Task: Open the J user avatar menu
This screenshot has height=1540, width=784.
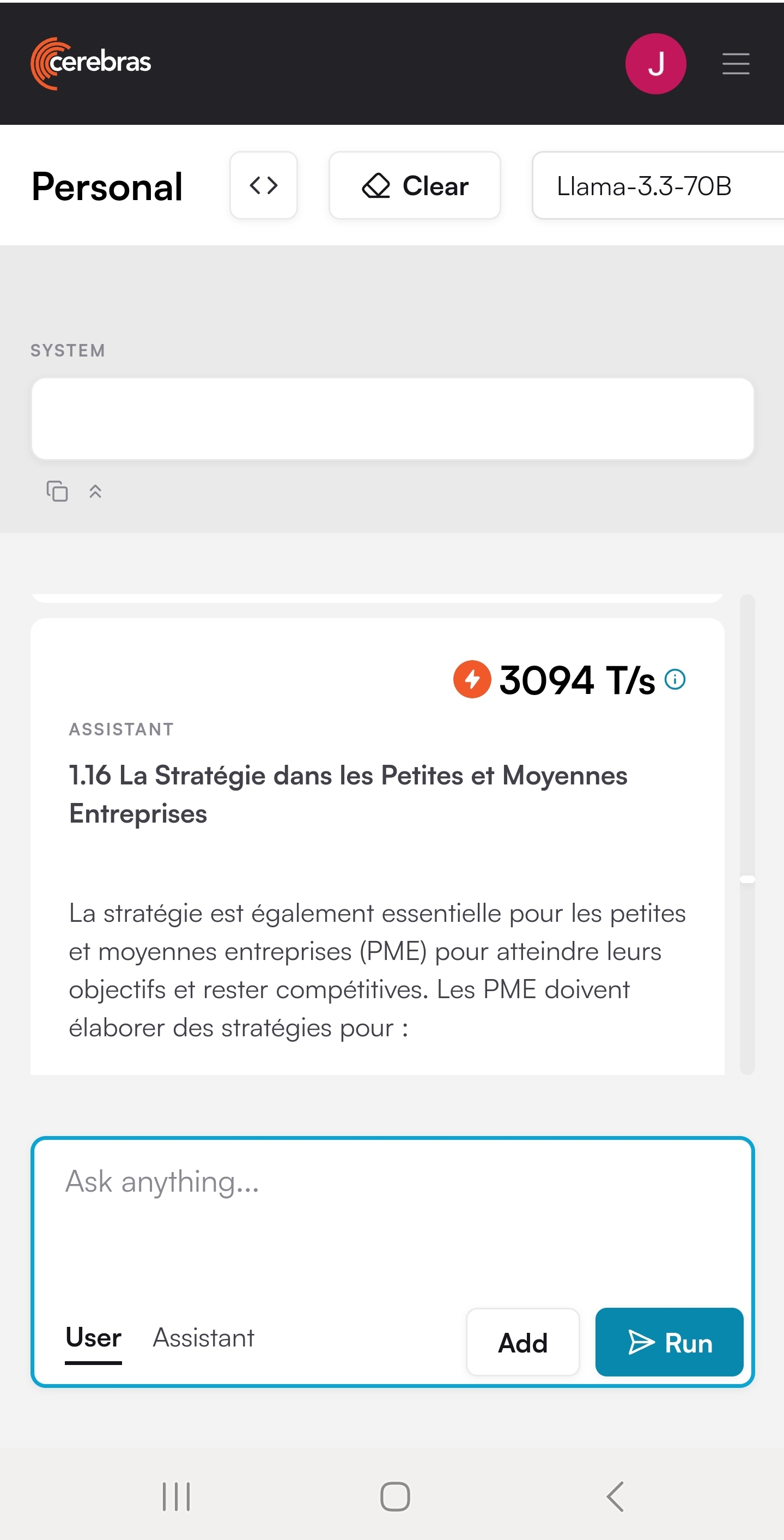Action: (655, 63)
